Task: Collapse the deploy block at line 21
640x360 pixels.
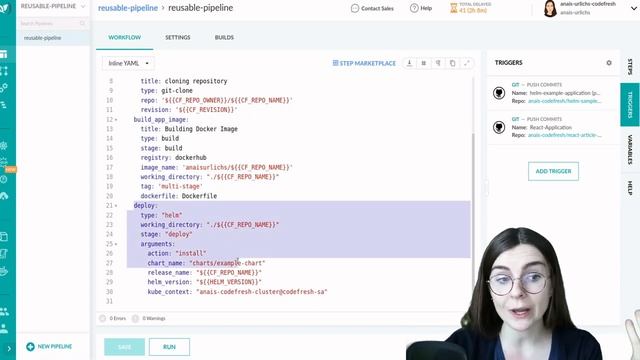Action: point(116,206)
